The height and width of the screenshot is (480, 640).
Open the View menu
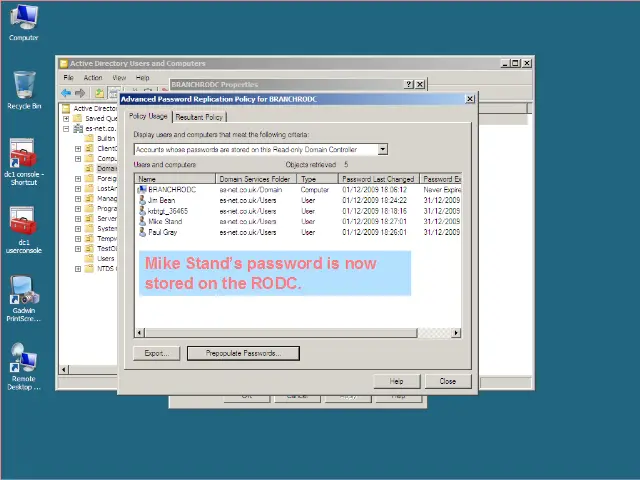click(x=119, y=78)
